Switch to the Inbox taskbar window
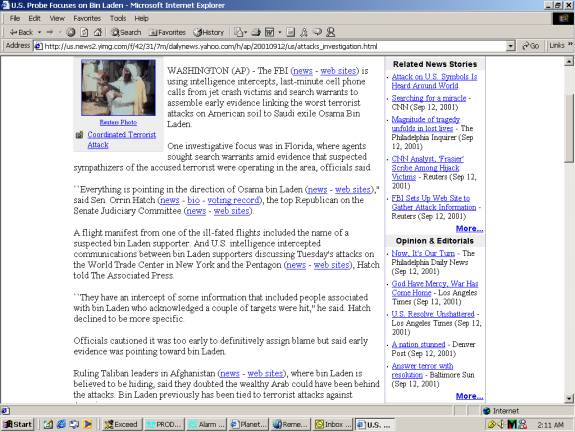 (x=332, y=424)
